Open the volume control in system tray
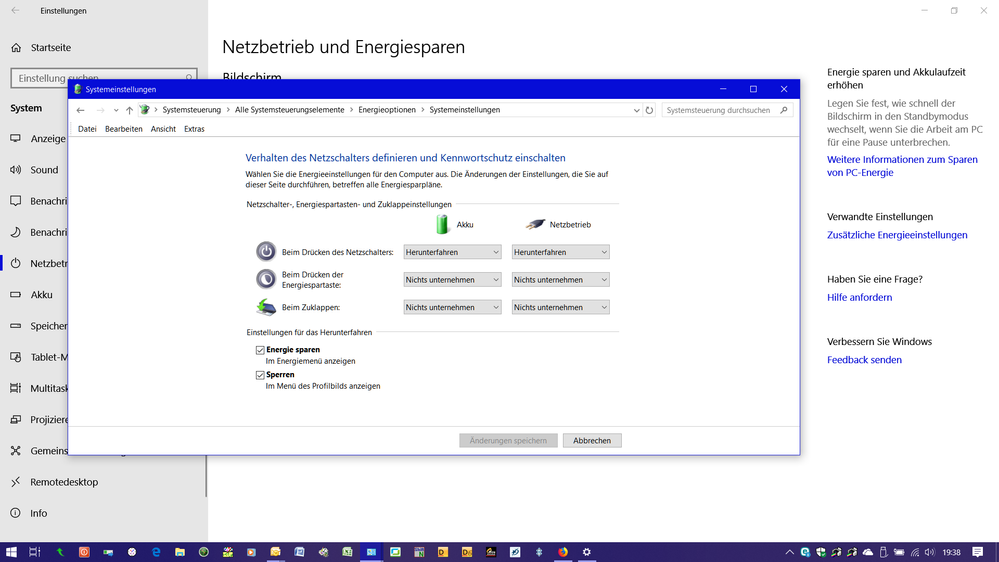The height and width of the screenshot is (562, 999). click(x=930, y=552)
